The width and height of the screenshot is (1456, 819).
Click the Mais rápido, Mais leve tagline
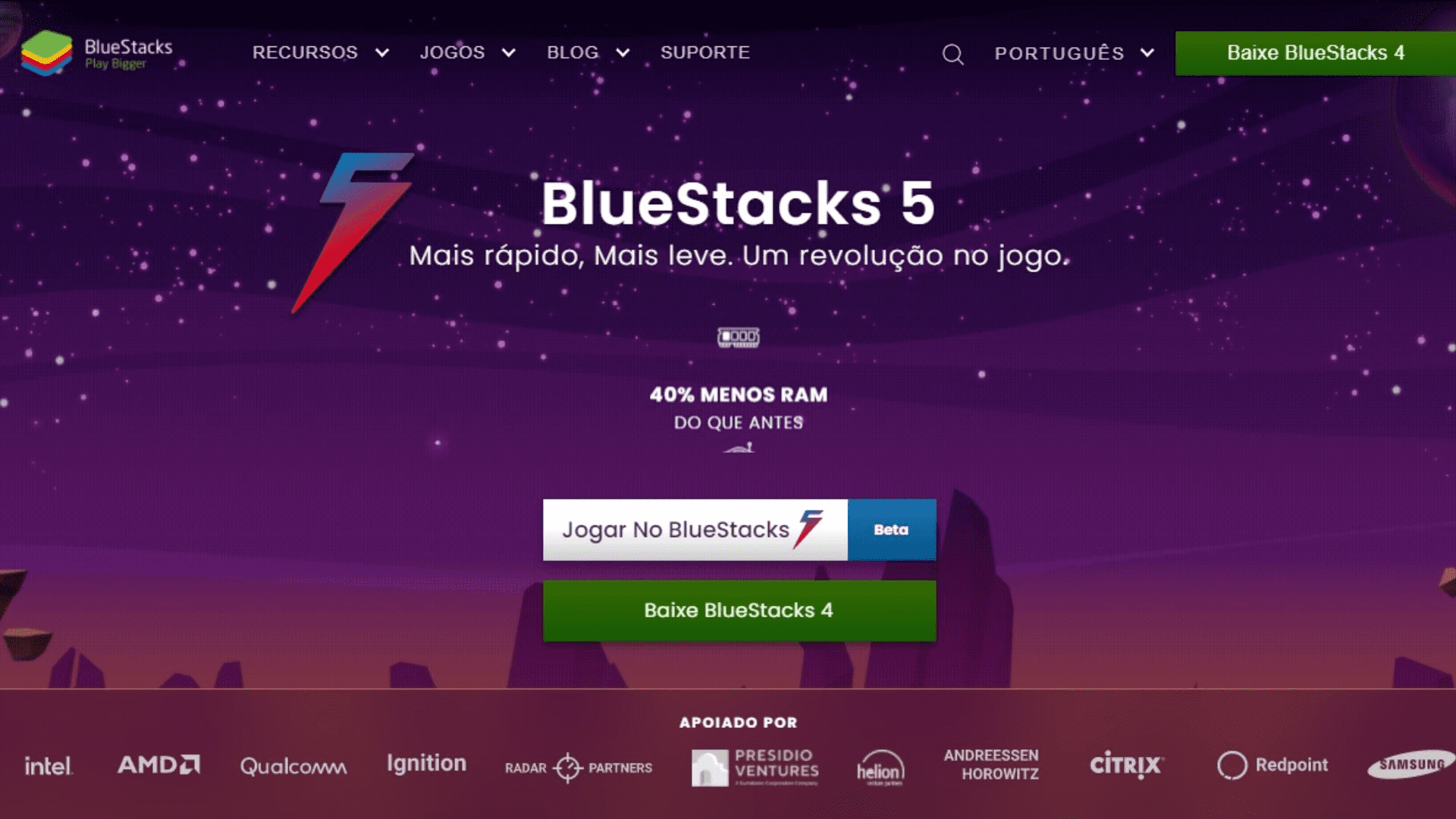coord(739,256)
